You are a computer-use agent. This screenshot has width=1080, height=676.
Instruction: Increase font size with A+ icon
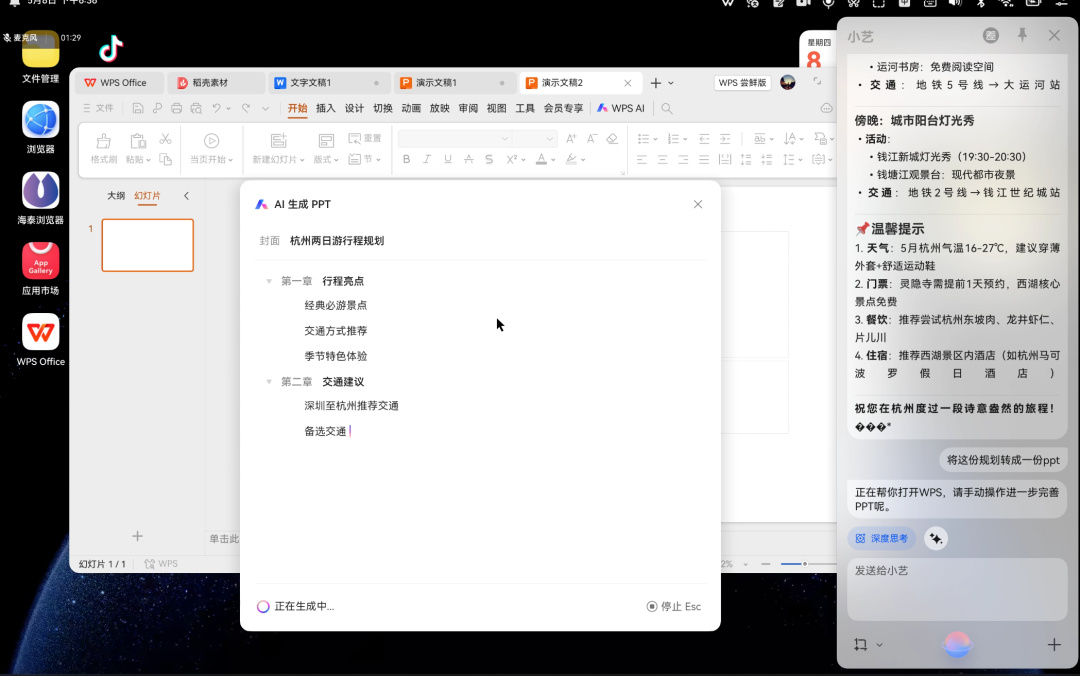point(571,139)
